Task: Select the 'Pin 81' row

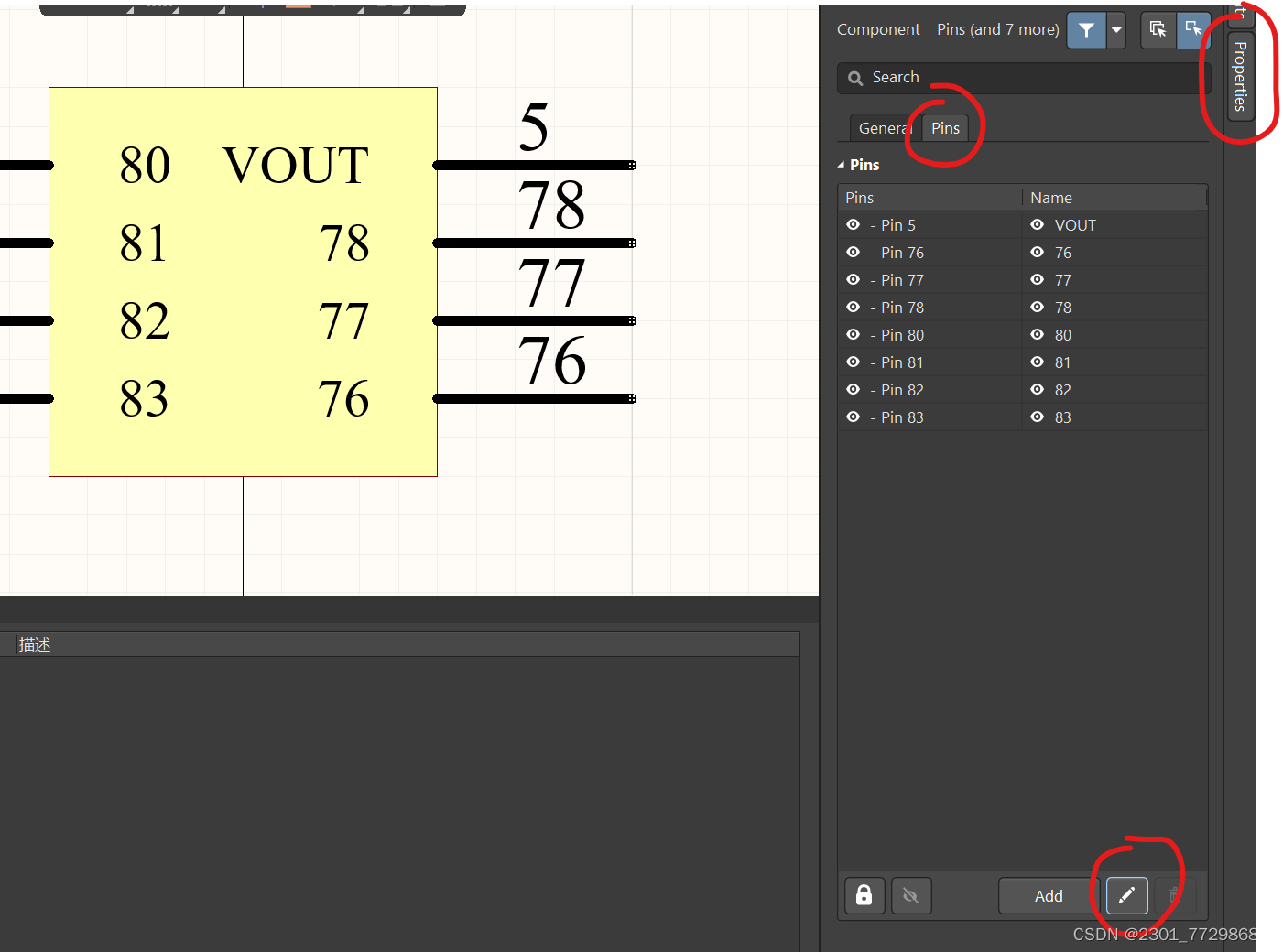Action: coord(1023,362)
